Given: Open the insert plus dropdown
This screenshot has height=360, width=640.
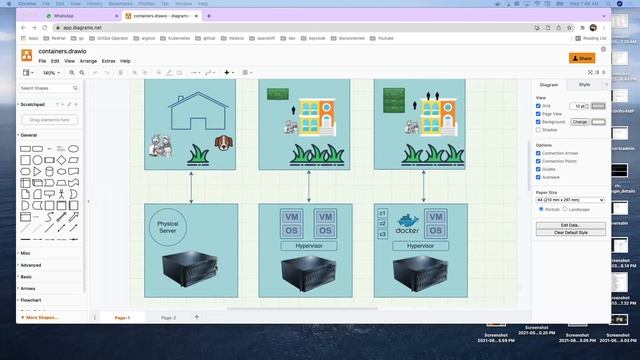Looking at the screenshot, I should click(x=229, y=73).
